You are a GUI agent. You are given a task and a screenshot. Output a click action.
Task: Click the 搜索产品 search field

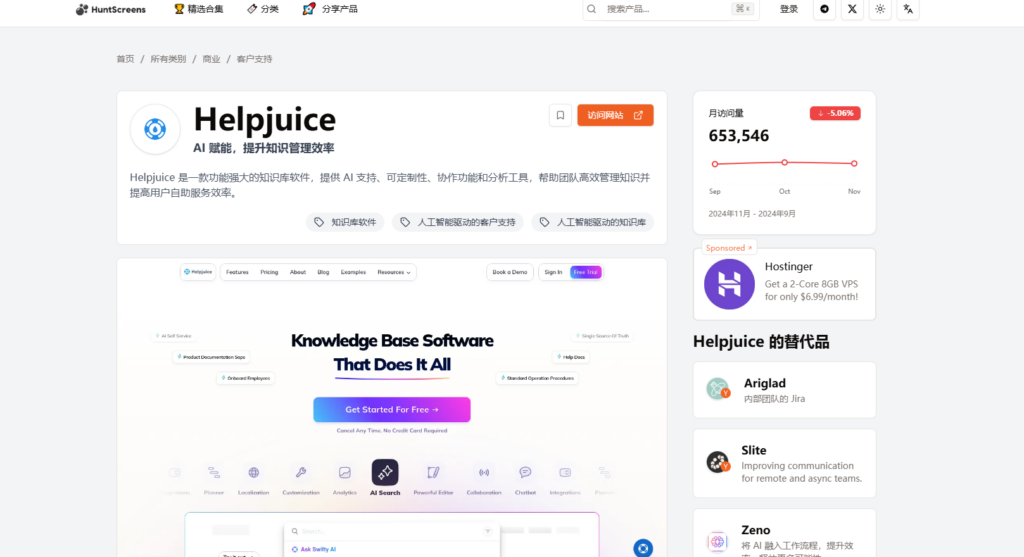671,9
